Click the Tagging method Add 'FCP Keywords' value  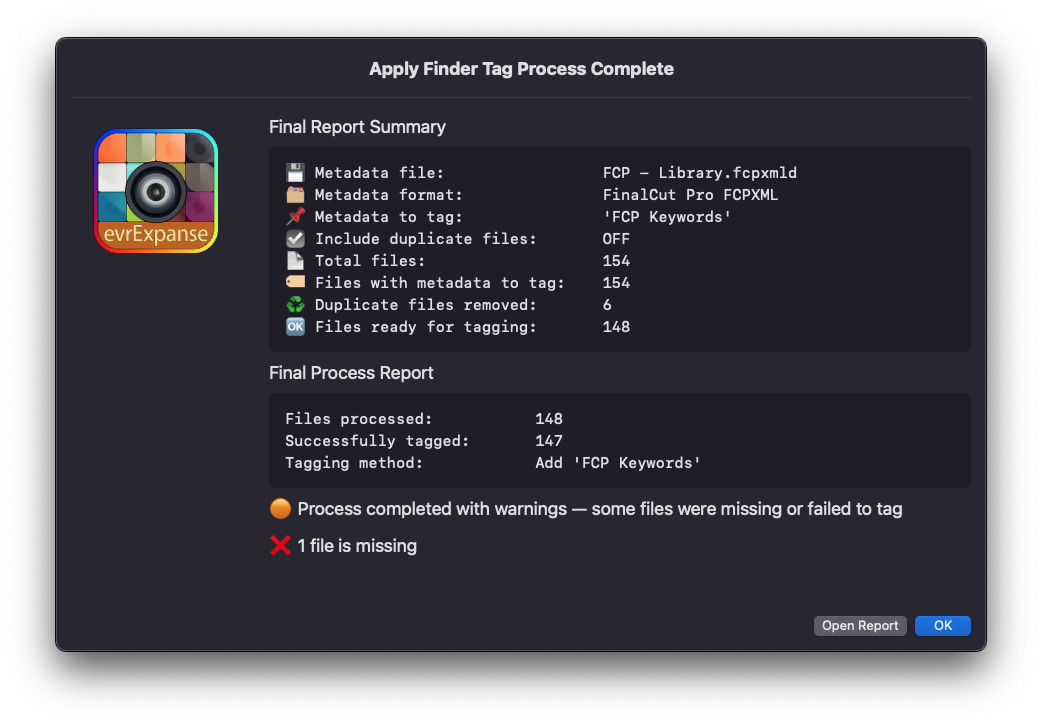point(618,463)
